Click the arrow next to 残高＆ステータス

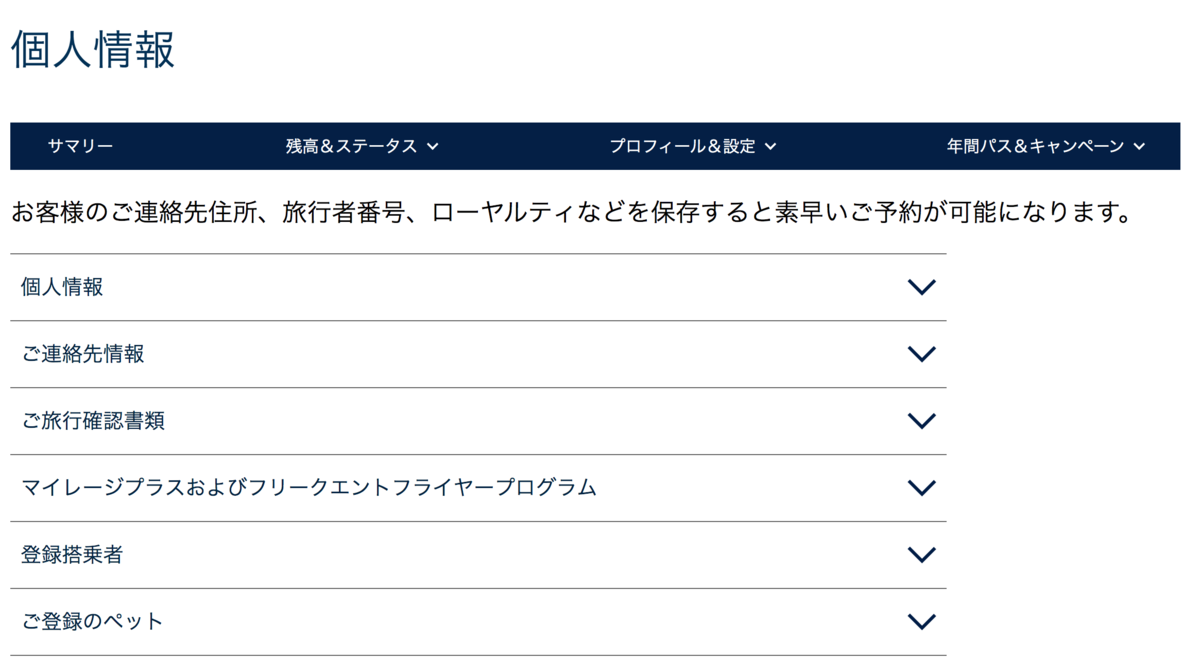[x=432, y=146]
